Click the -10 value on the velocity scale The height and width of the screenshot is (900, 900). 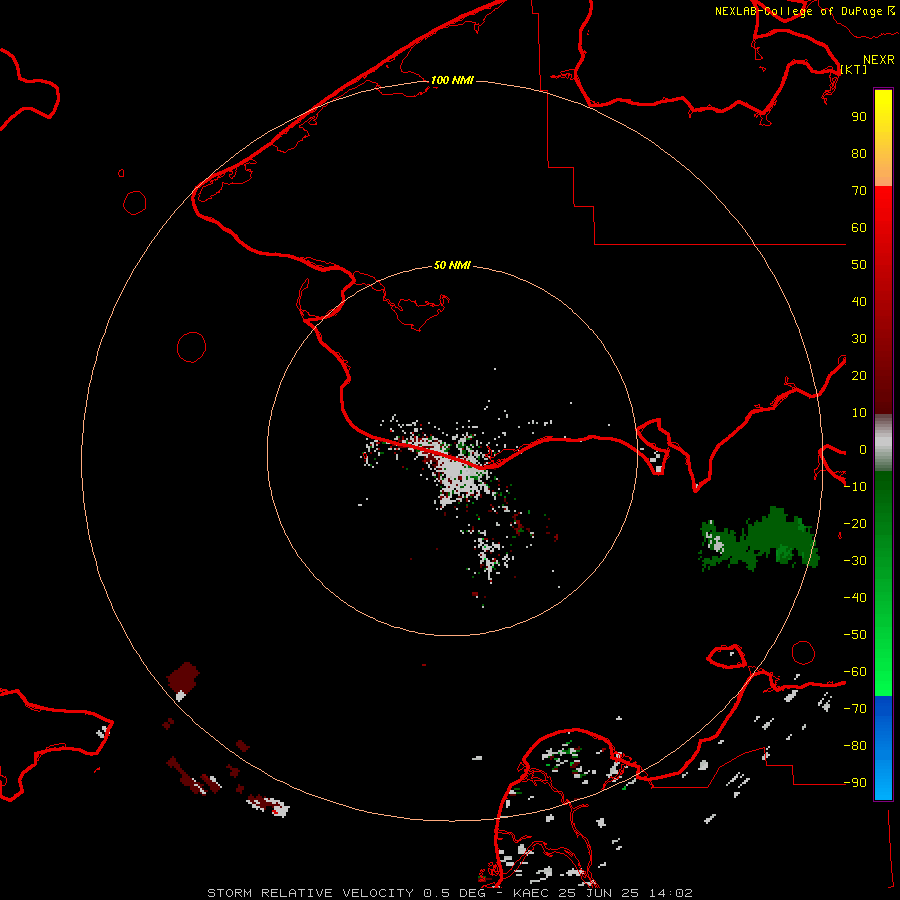(855, 487)
